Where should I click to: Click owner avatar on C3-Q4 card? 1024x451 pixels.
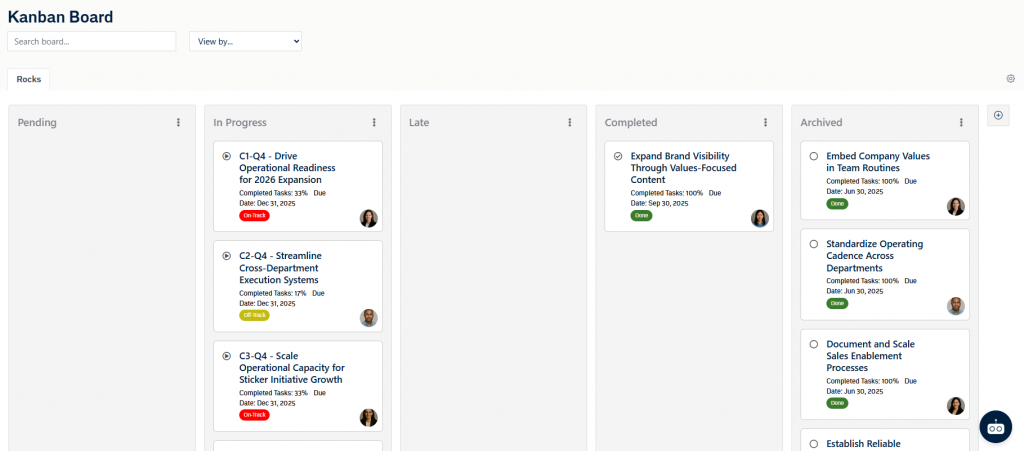pyautogui.click(x=368, y=418)
